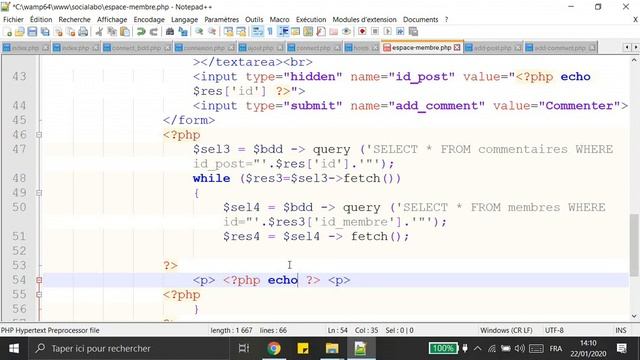Open line ending options on Windows (CR LF)

tap(506, 330)
